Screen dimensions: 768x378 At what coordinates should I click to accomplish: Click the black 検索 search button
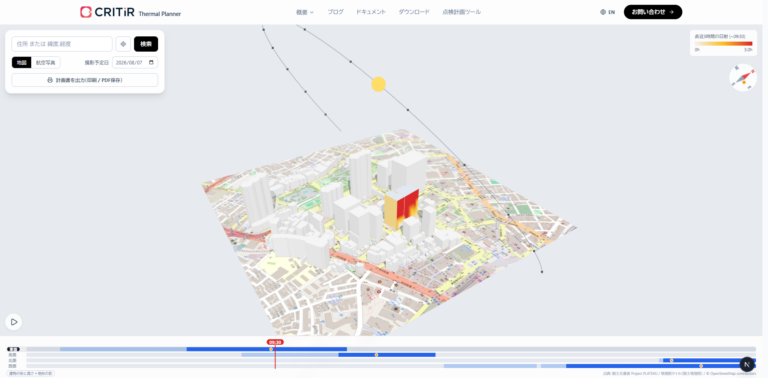146,44
